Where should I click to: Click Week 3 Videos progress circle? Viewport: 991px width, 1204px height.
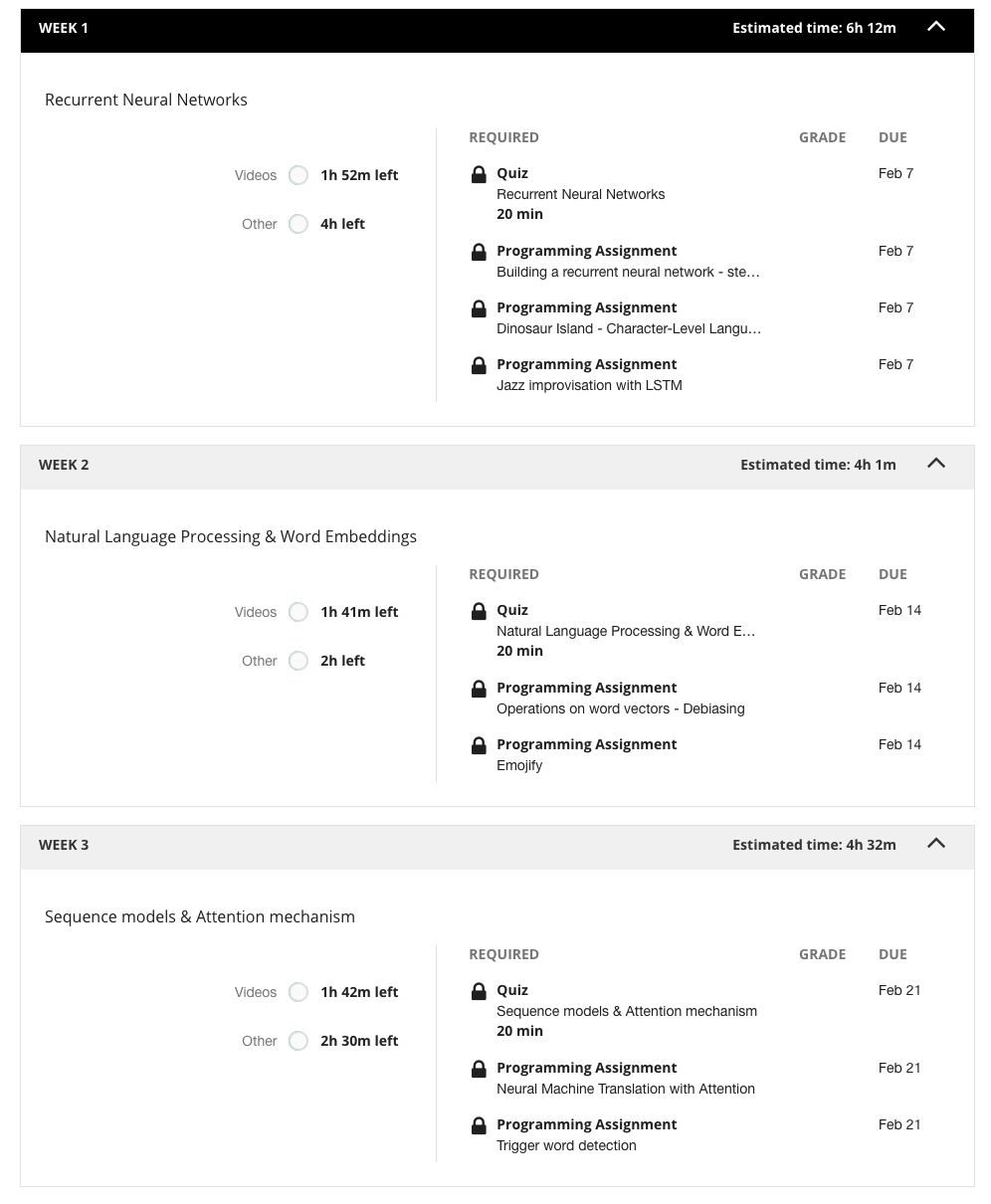[298, 992]
